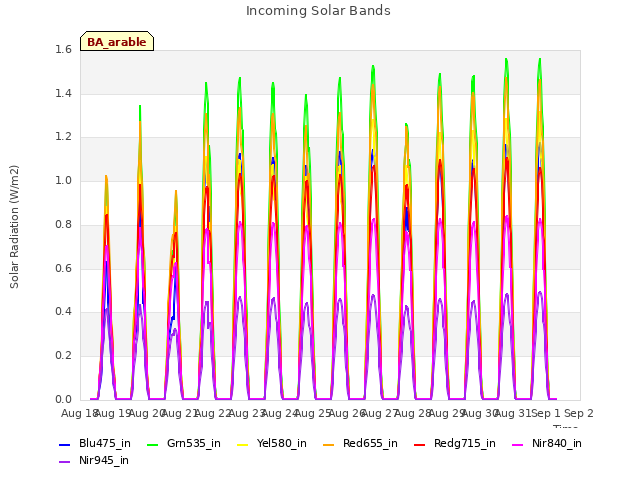
Task: Click the purple Nir945_in legend swatch
Action: click(x=65, y=462)
